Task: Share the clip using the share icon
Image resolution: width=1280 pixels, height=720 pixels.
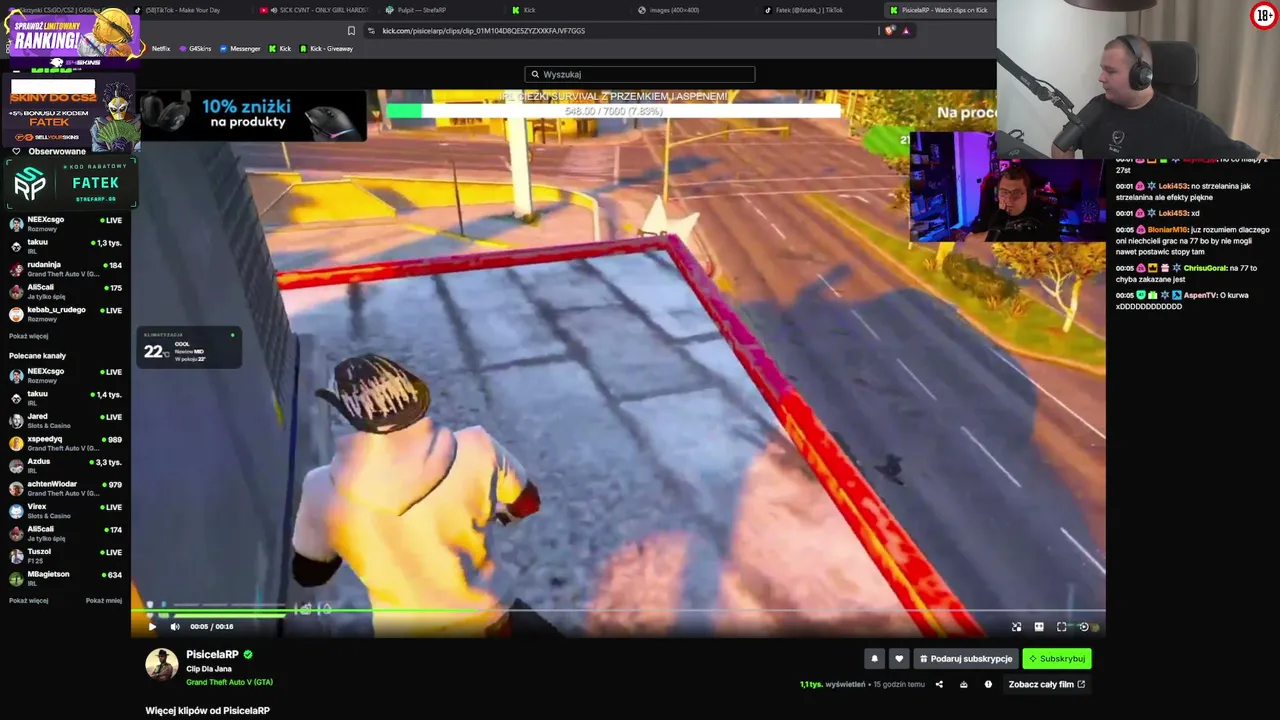Action: pos(939,685)
